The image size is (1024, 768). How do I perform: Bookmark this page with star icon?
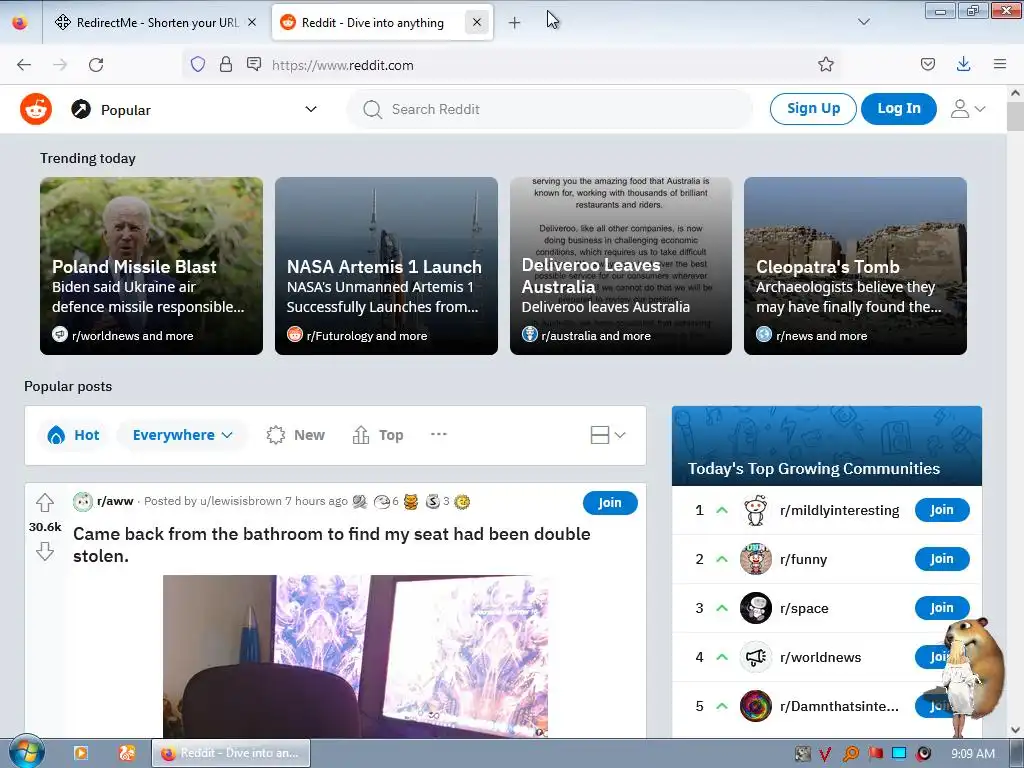825,64
